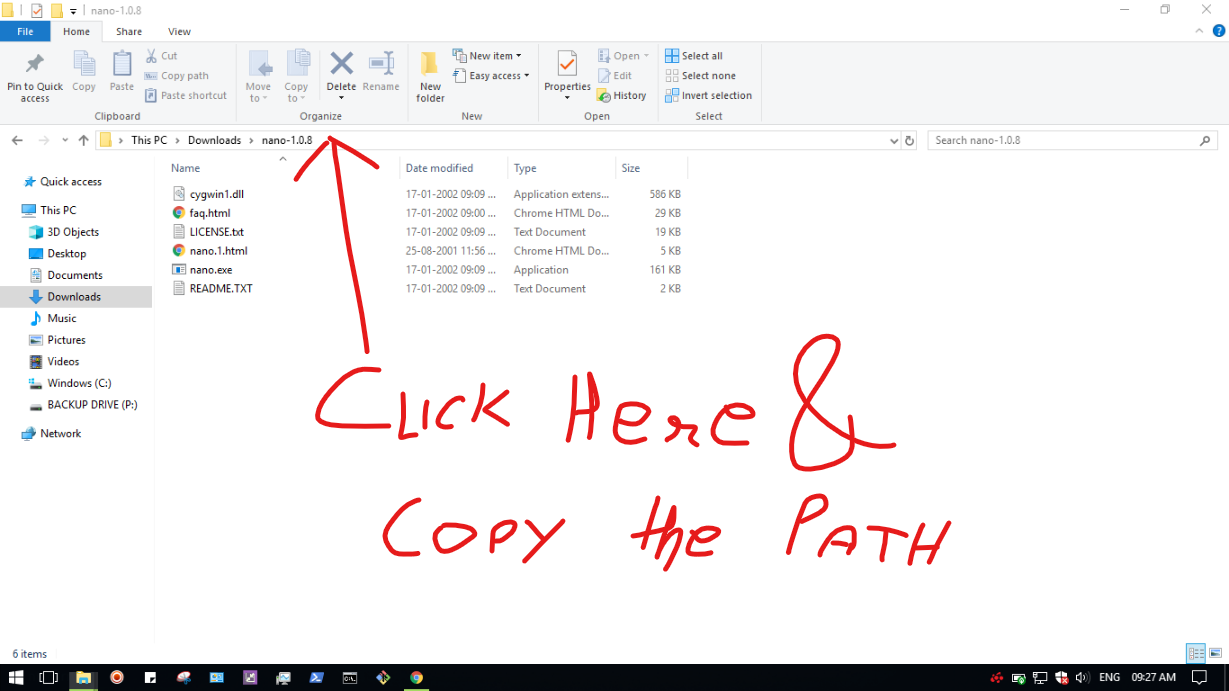Image resolution: width=1229 pixels, height=691 pixels.
Task: Open History in the Open group
Action: tap(622, 96)
